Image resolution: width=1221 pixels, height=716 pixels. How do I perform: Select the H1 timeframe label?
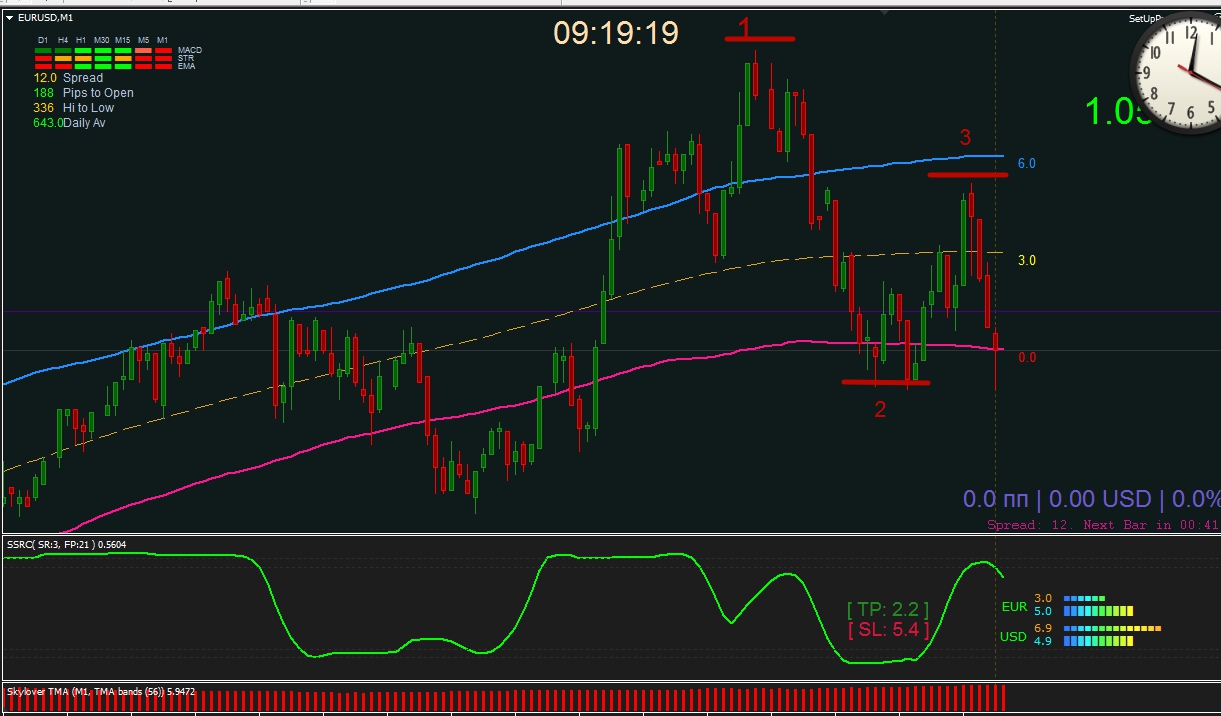81,40
